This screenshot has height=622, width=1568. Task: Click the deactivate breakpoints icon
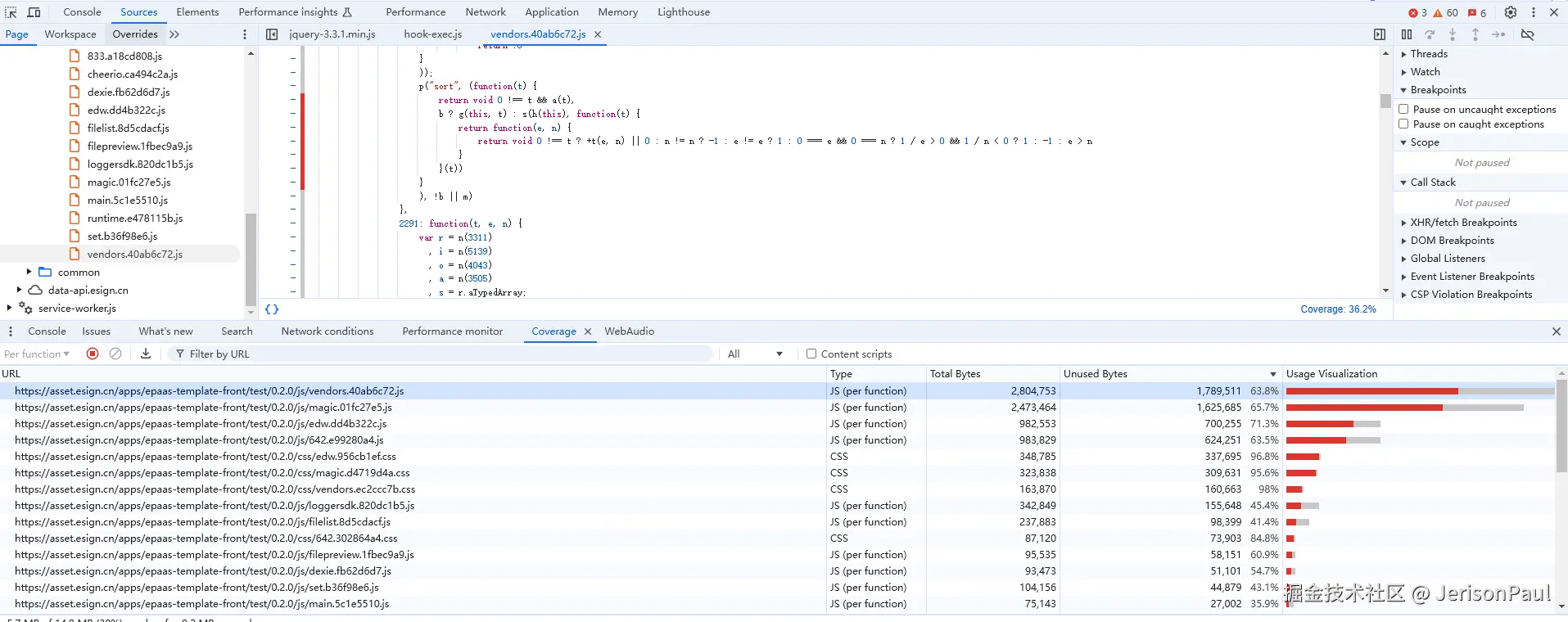coord(1527,34)
